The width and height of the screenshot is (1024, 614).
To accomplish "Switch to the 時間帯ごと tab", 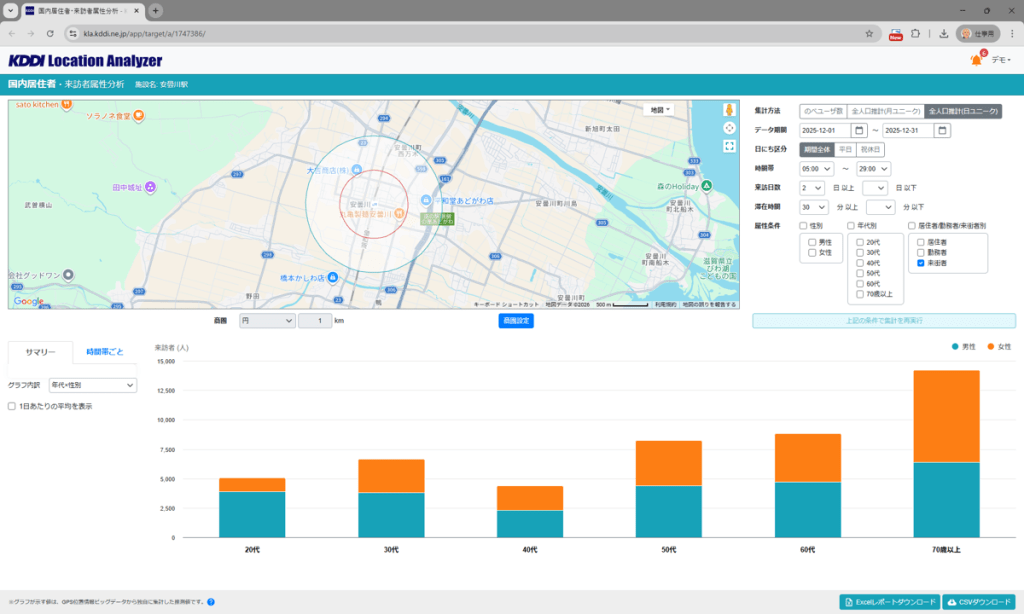I will pos(105,352).
